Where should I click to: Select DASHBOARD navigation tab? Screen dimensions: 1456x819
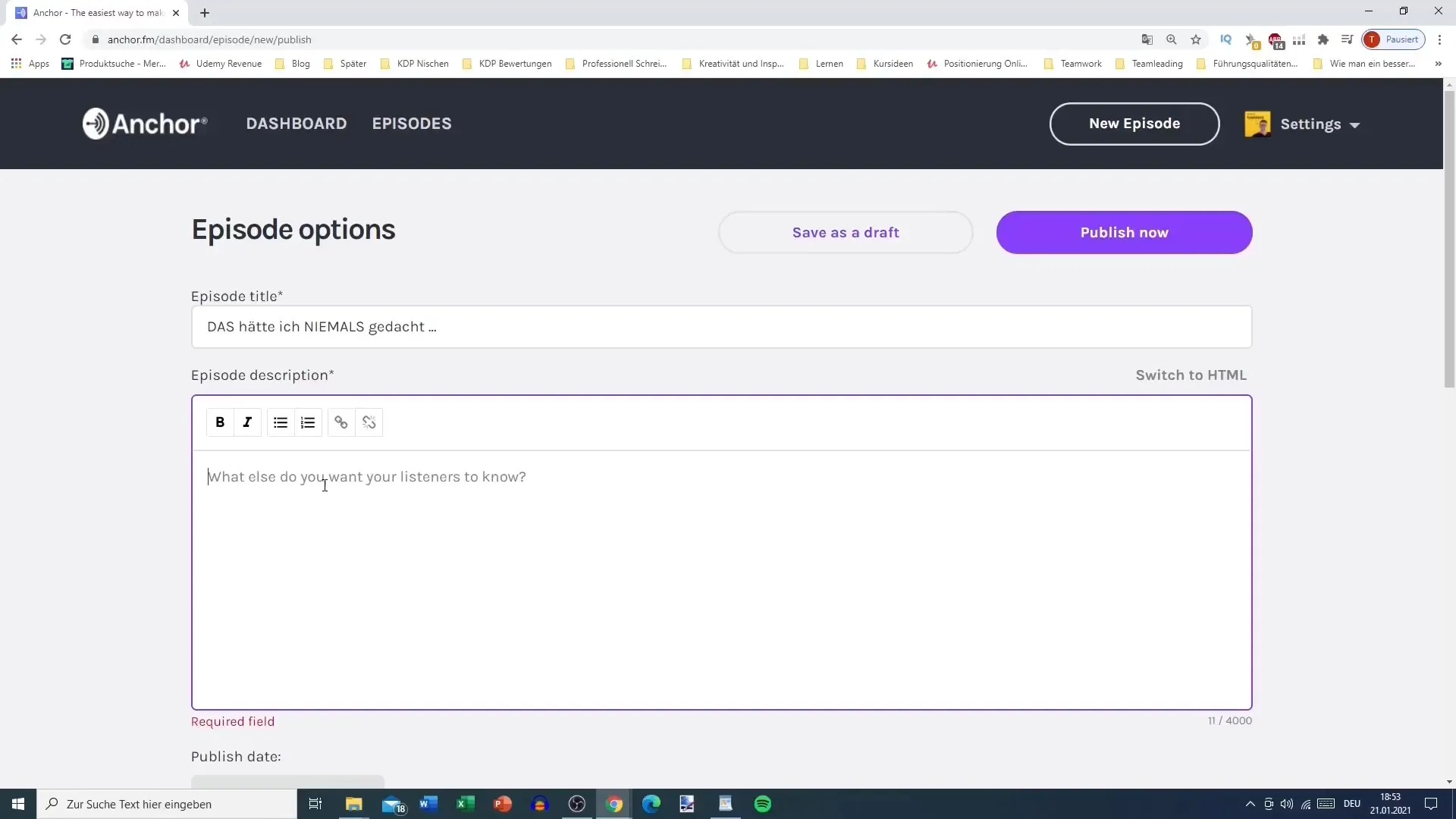296,123
